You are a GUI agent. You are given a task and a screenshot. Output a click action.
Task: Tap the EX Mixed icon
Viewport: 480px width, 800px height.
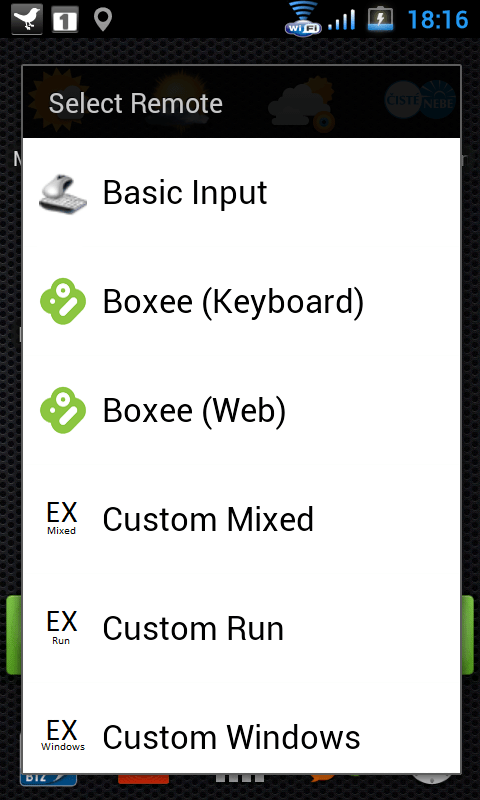click(62, 518)
